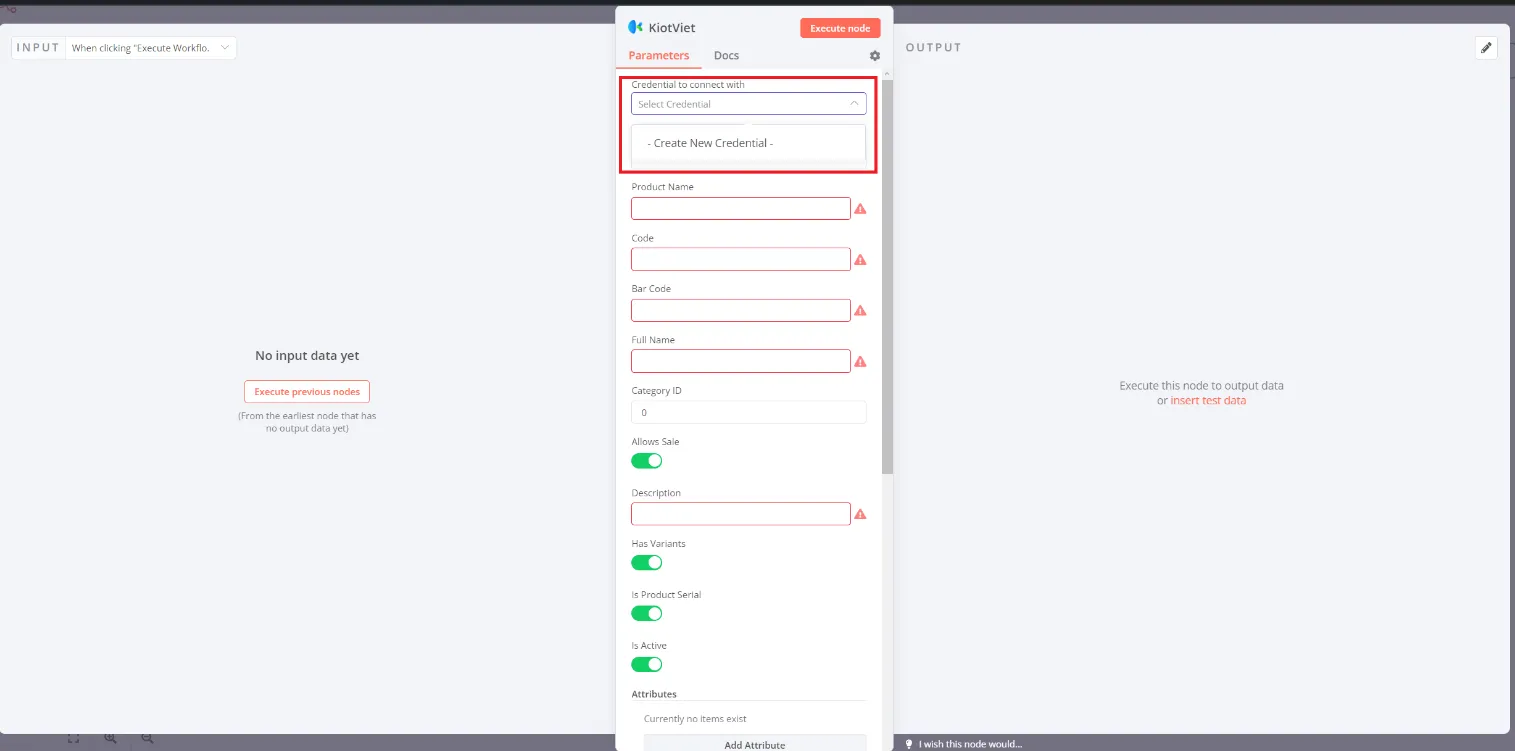1515x751 pixels.
Task: Click the zoom out magnifier icon
Action: click(x=147, y=738)
